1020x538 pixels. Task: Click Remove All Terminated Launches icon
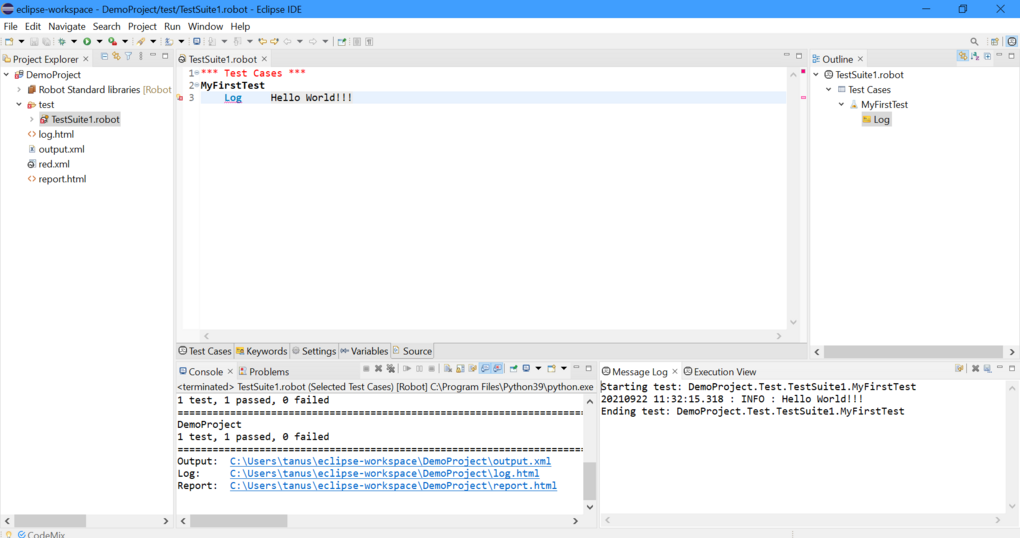pyautogui.click(x=390, y=369)
